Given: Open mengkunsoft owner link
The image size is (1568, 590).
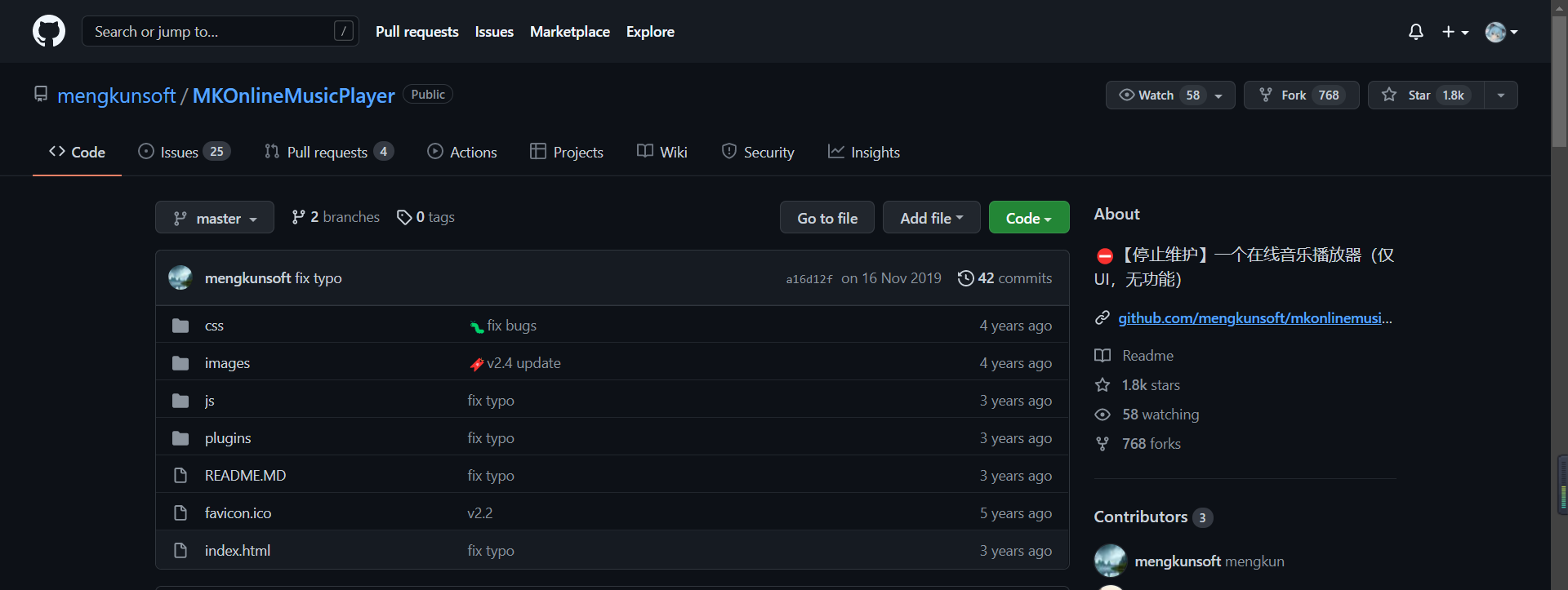Looking at the screenshot, I should click(117, 95).
